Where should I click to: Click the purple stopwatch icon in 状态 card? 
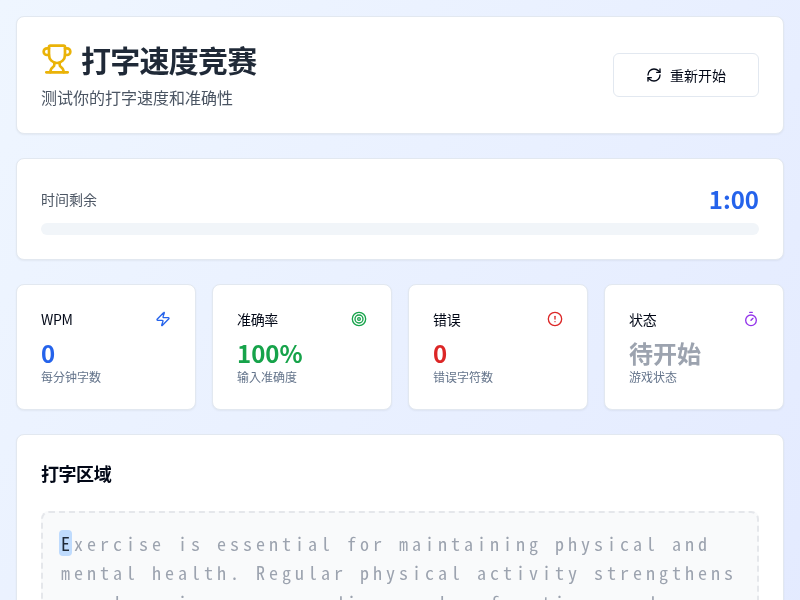coord(751,319)
